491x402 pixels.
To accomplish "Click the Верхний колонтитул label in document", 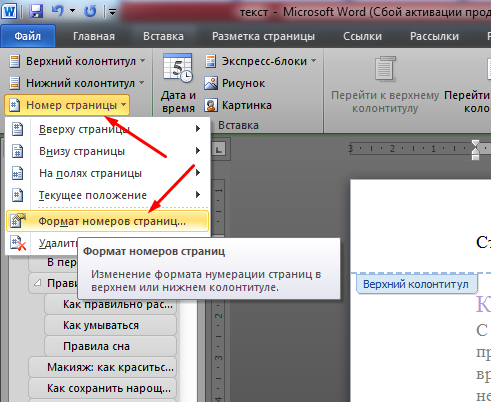I will point(416,284).
